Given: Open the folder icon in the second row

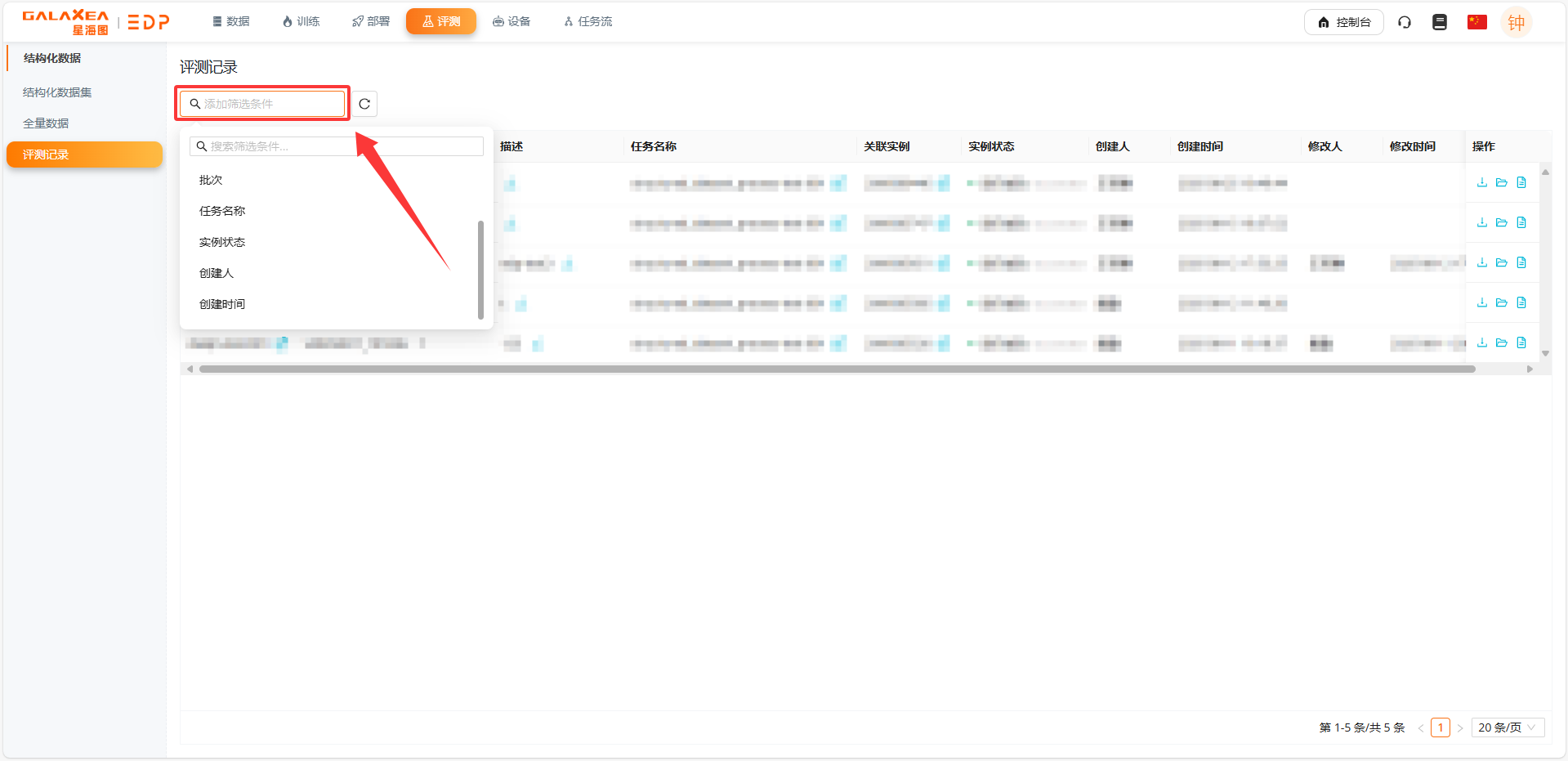Looking at the screenshot, I should click(x=1501, y=222).
